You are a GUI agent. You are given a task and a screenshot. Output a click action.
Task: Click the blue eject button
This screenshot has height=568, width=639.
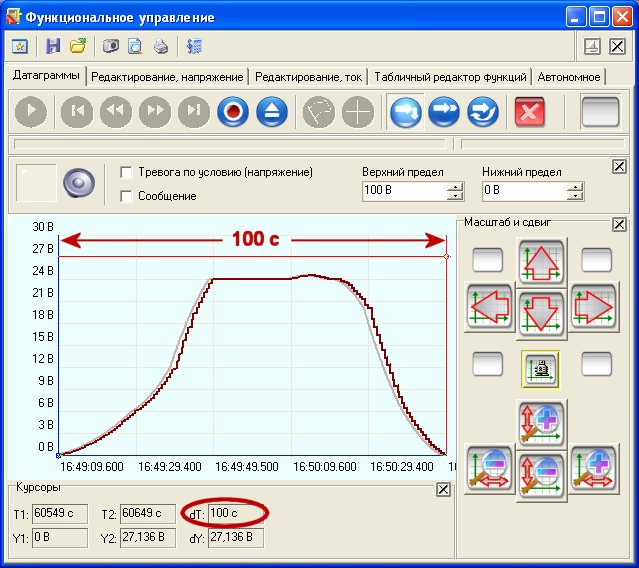click(272, 112)
